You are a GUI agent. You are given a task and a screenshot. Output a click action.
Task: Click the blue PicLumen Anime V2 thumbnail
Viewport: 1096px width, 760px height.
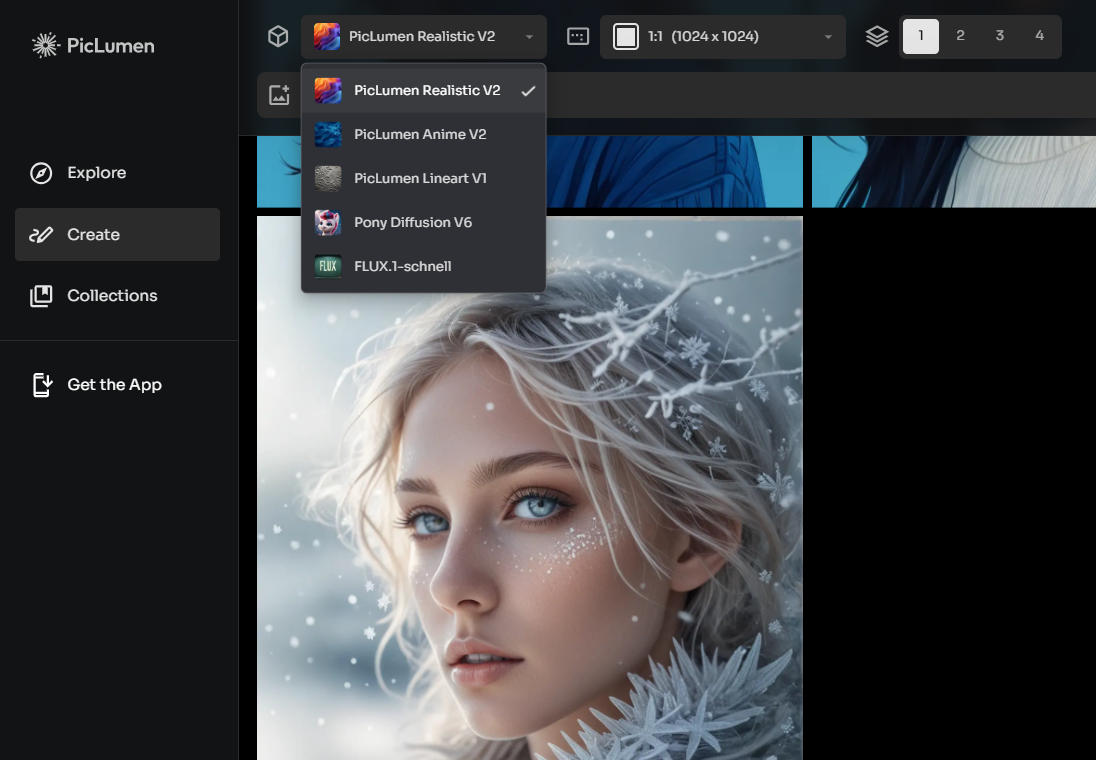tap(328, 134)
